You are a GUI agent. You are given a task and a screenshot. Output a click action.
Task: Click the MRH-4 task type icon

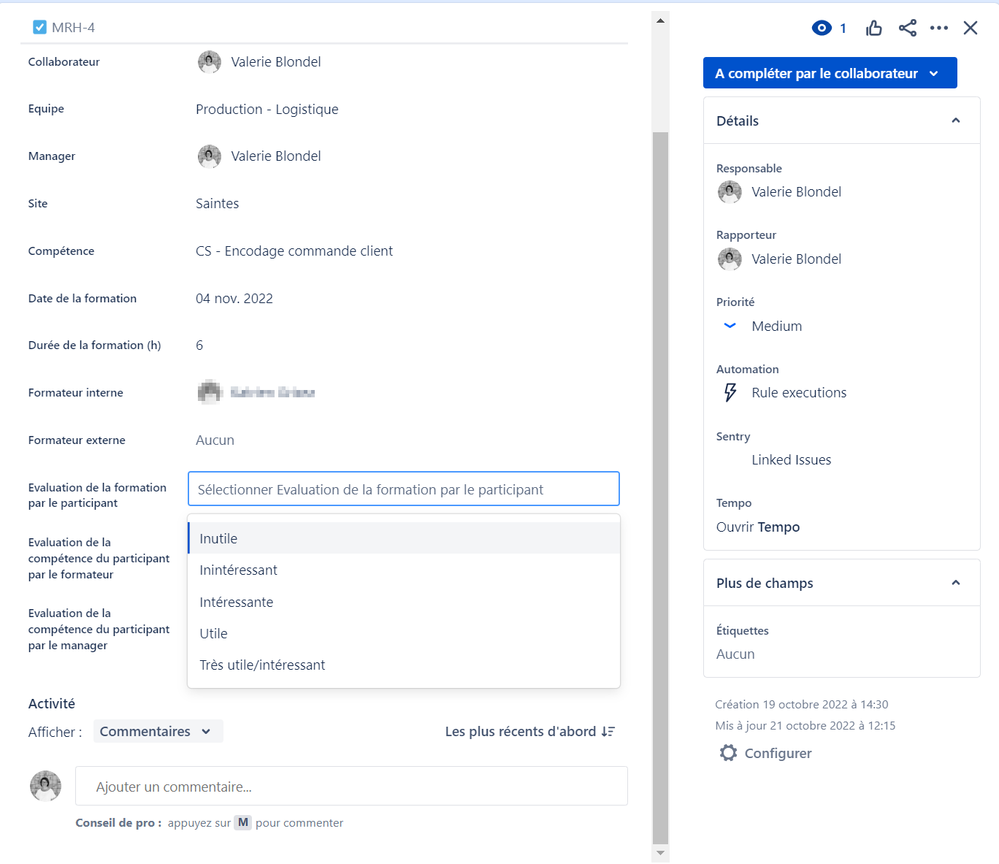[x=38, y=27]
